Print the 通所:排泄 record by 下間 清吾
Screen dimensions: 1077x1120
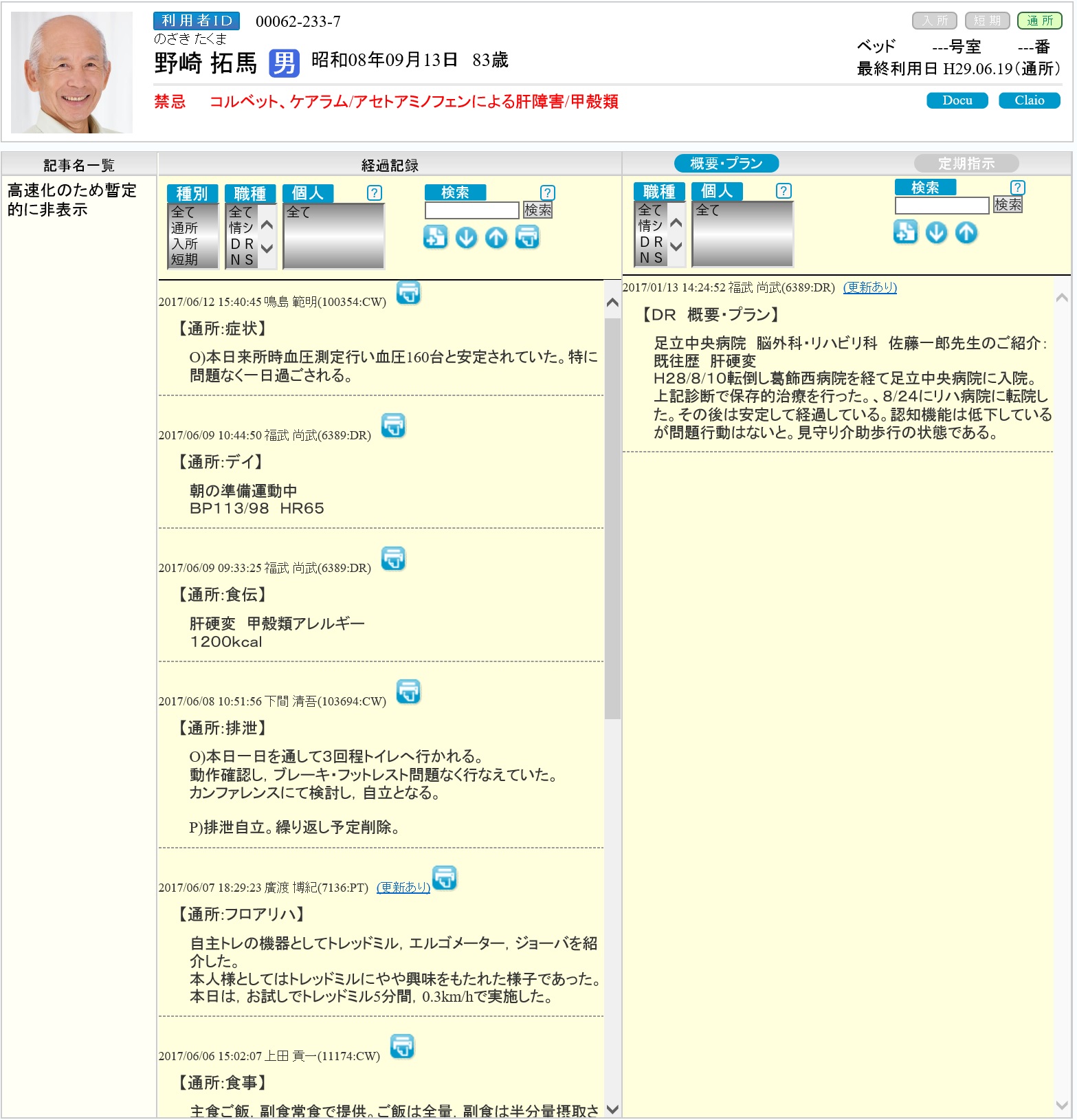tap(408, 692)
